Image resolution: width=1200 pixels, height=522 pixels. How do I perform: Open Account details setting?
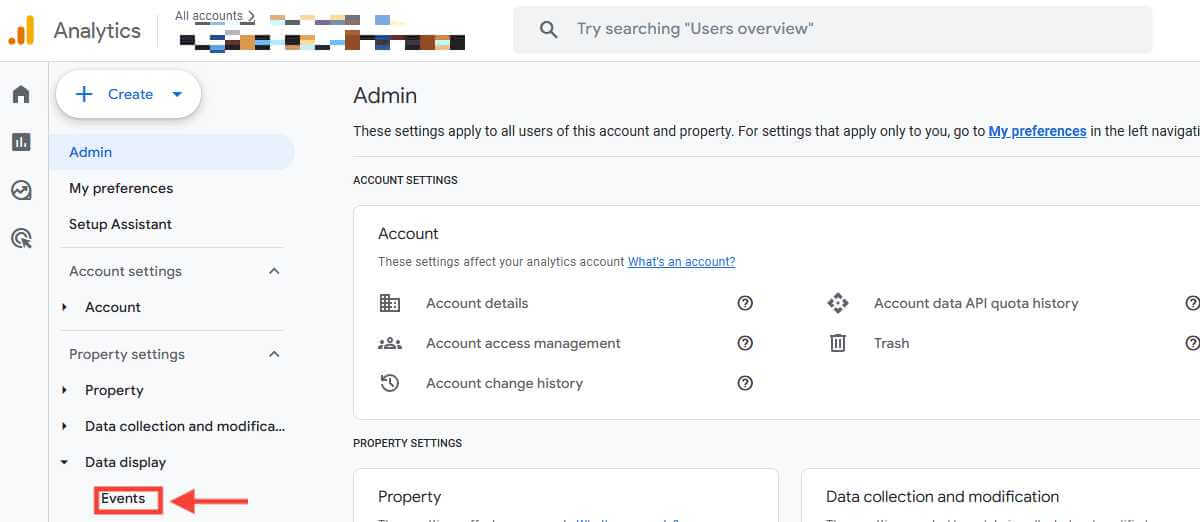click(x=477, y=303)
